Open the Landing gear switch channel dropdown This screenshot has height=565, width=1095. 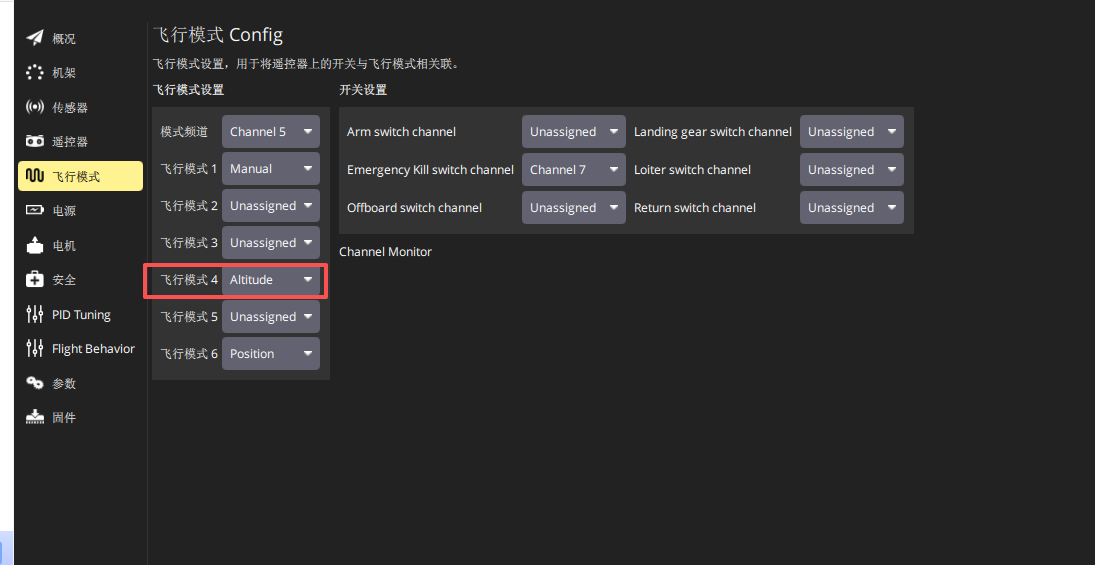pos(852,131)
